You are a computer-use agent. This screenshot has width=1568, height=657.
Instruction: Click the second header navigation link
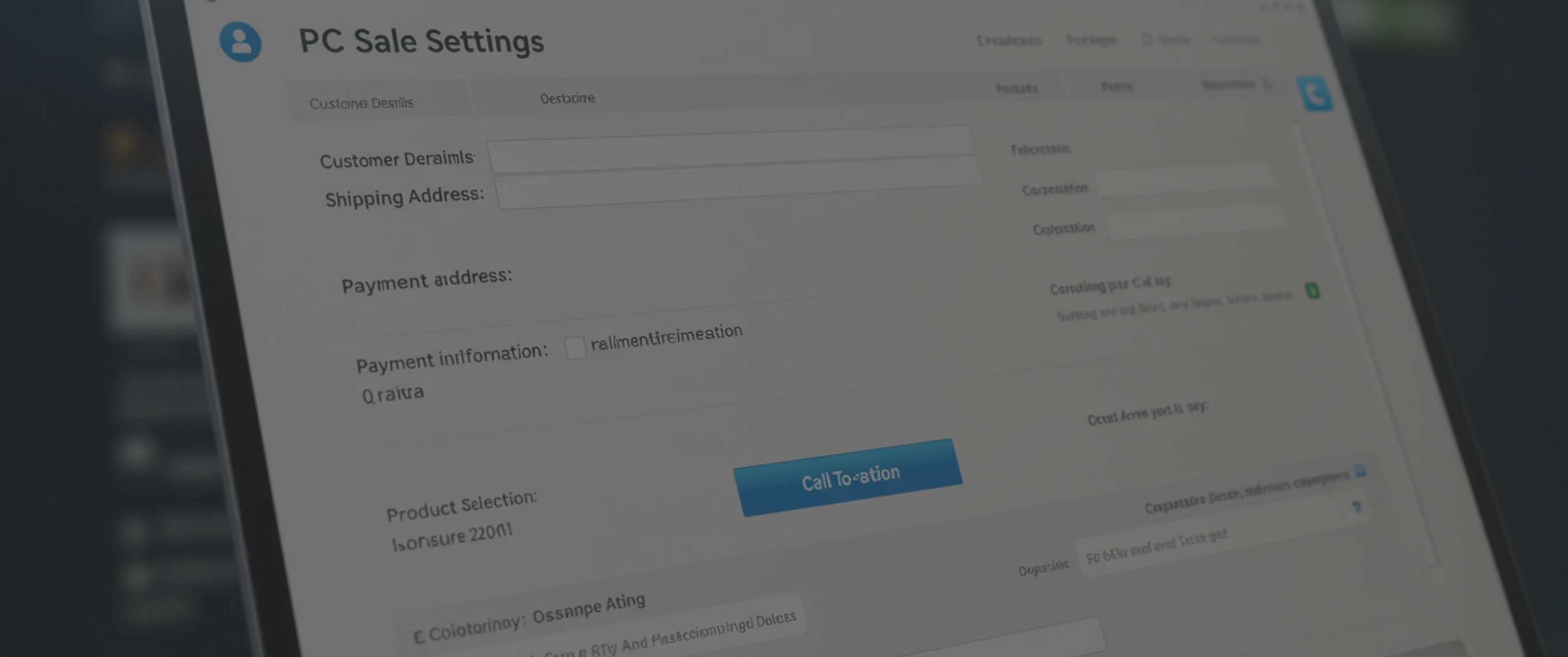[1091, 40]
